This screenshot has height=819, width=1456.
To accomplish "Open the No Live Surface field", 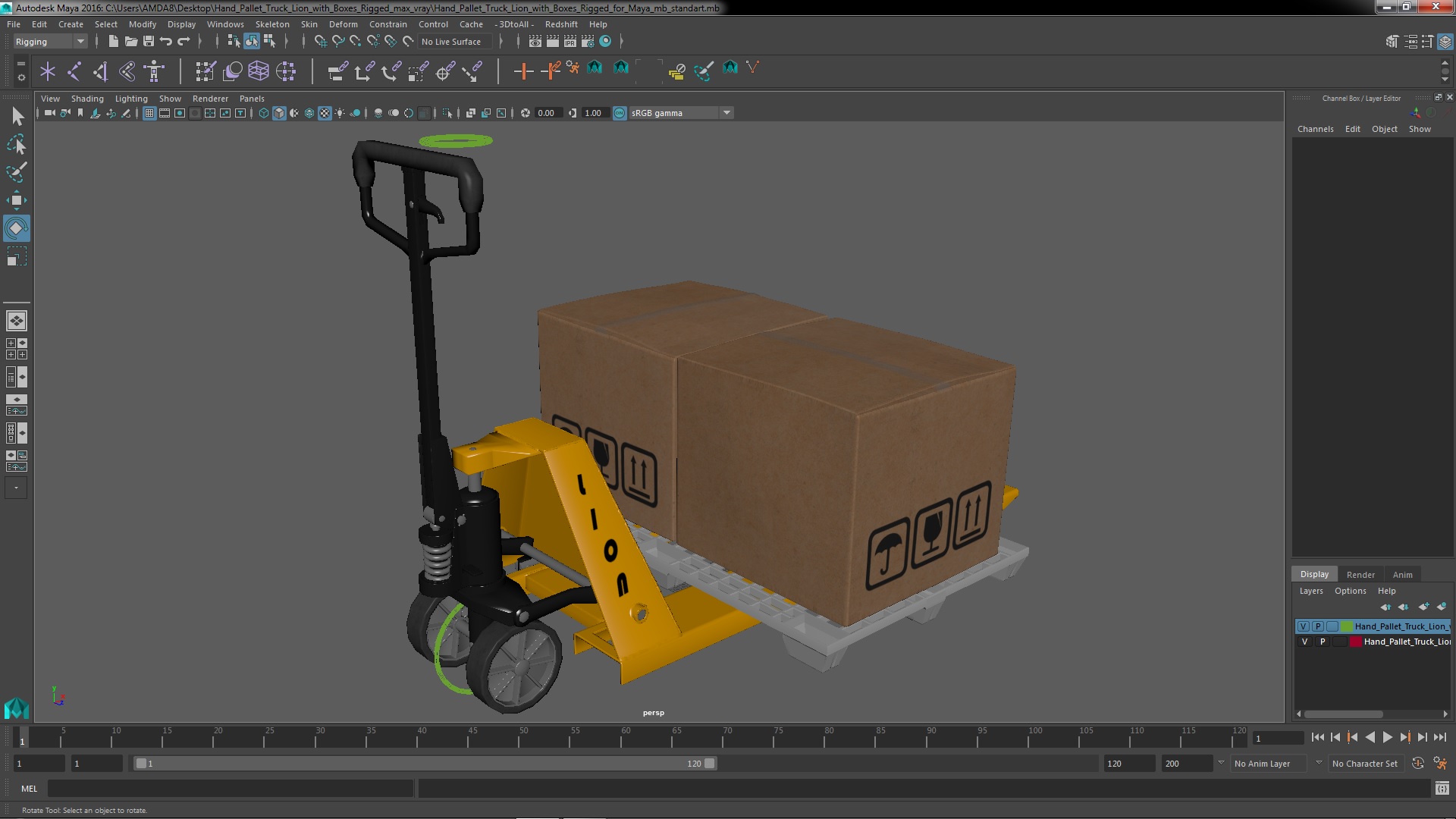I will [454, 42].
